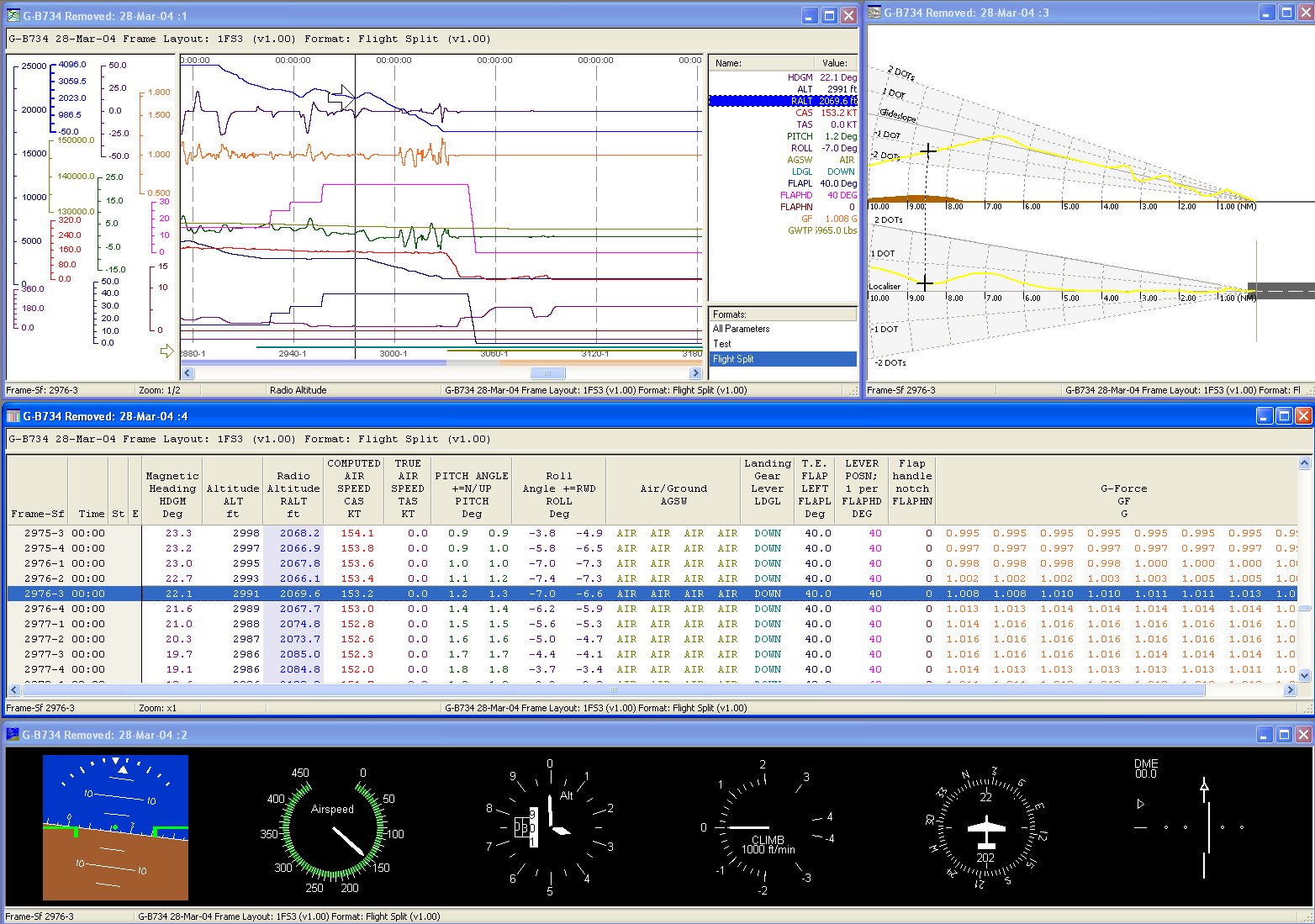This screenshot has width=1315, height=924.
Task: Click the Radio Altitude RALT column header
Action: point(293,489)
